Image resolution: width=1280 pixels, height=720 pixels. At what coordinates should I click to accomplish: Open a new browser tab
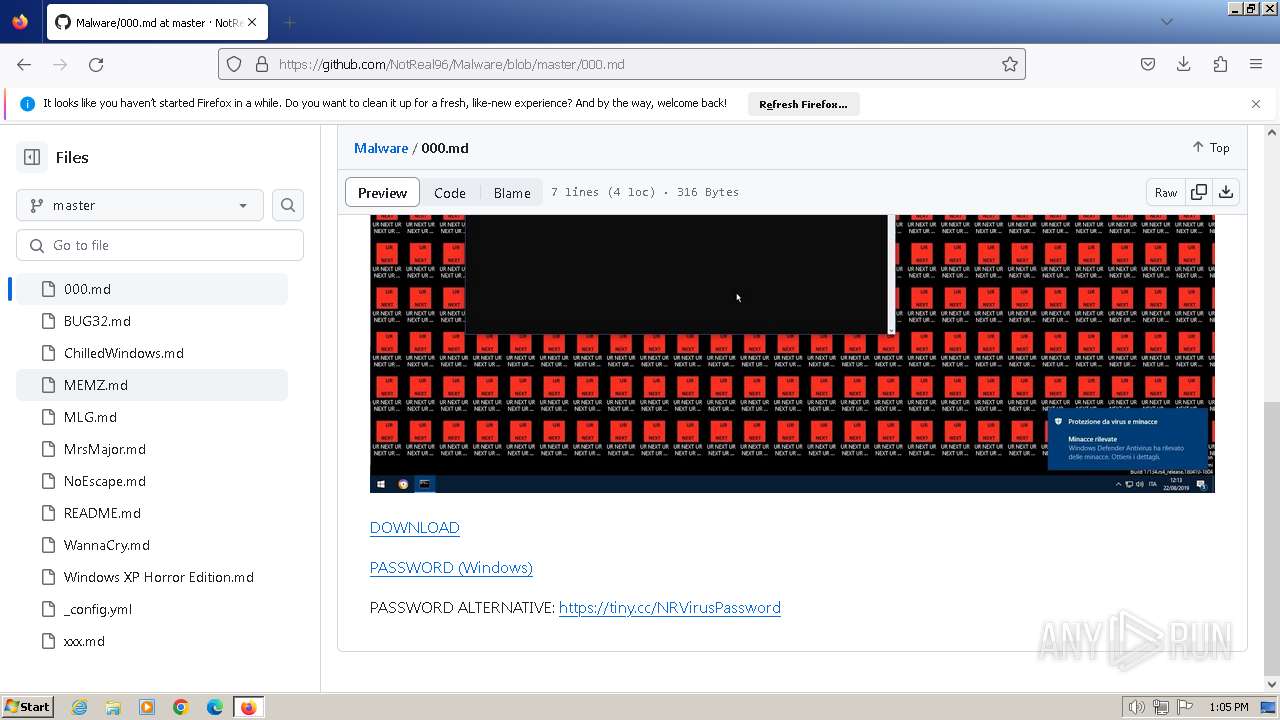click(289, 22)
